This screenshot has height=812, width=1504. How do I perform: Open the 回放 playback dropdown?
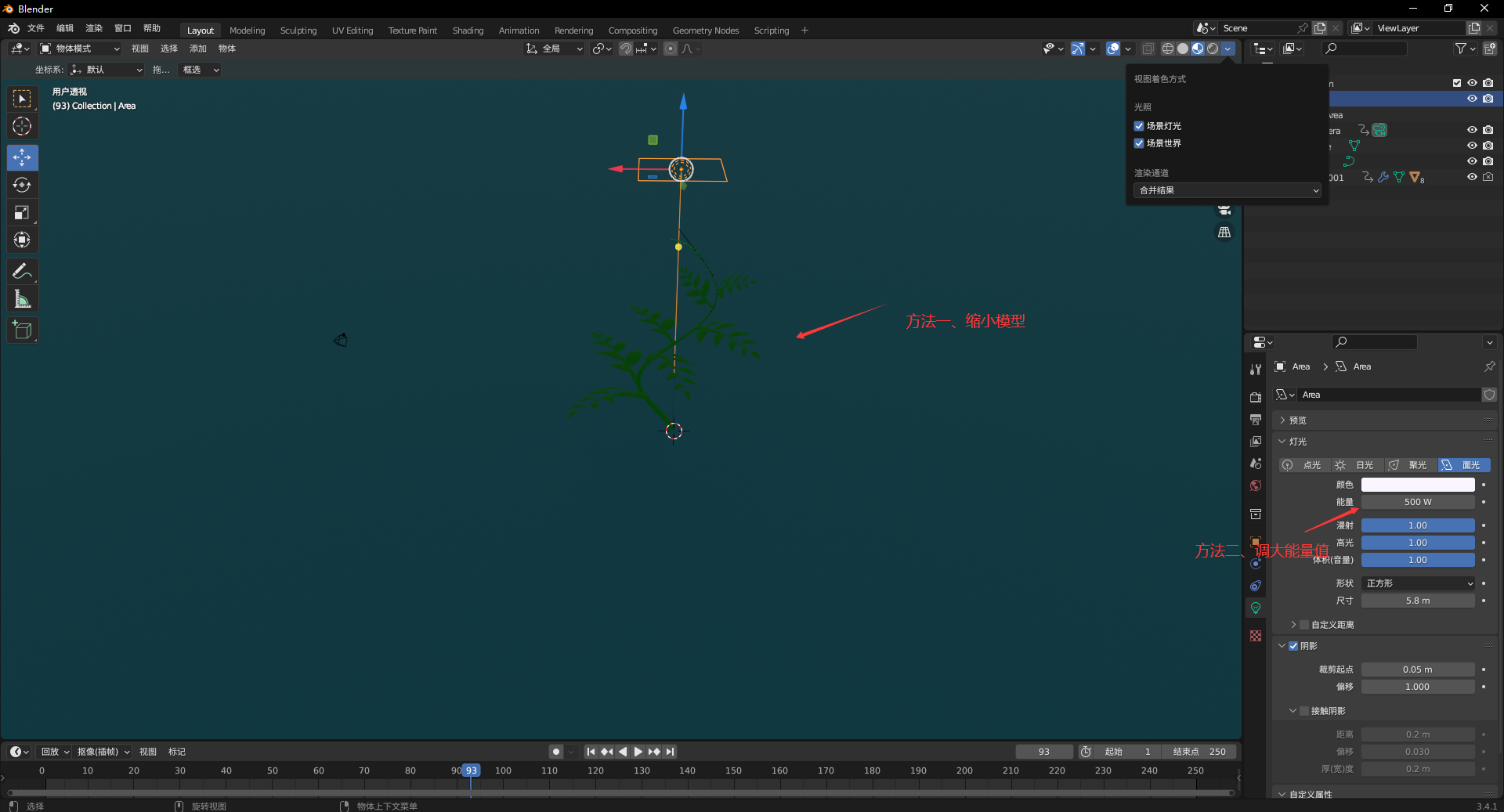55,752
